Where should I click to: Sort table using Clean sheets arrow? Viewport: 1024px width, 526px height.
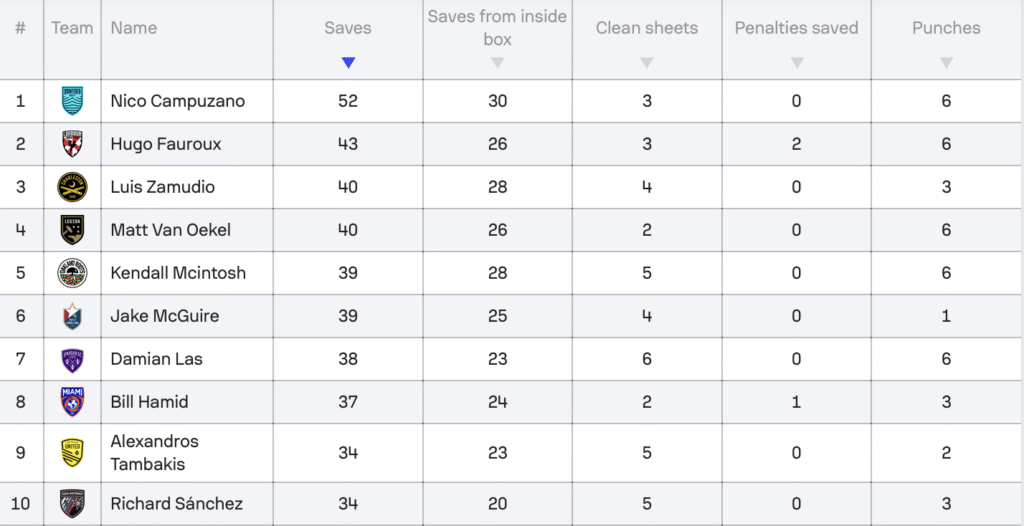coord(647,63)
